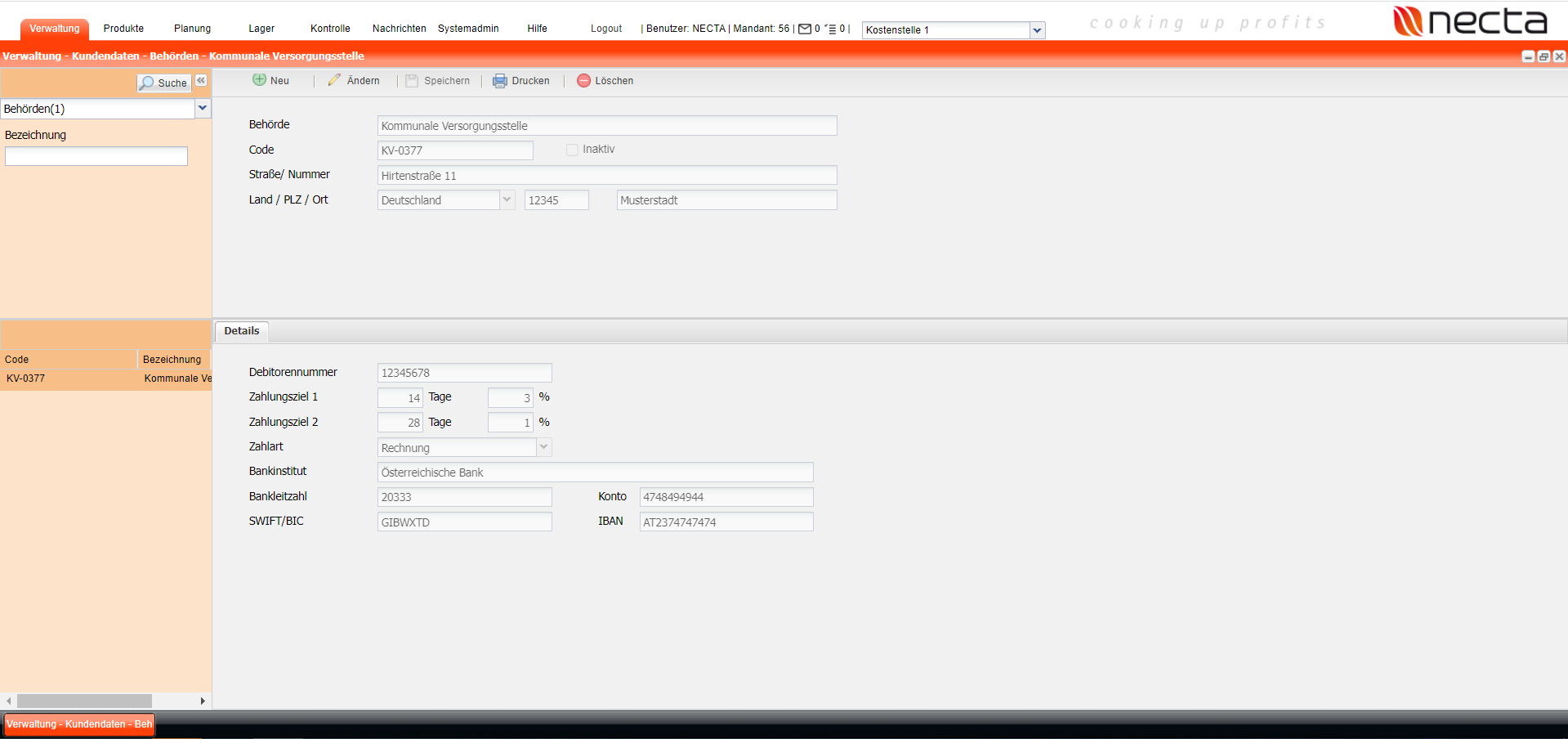Viewport: 1568px width, 739px height.
Task: Click the red Löschen icon
Action: 583,81
